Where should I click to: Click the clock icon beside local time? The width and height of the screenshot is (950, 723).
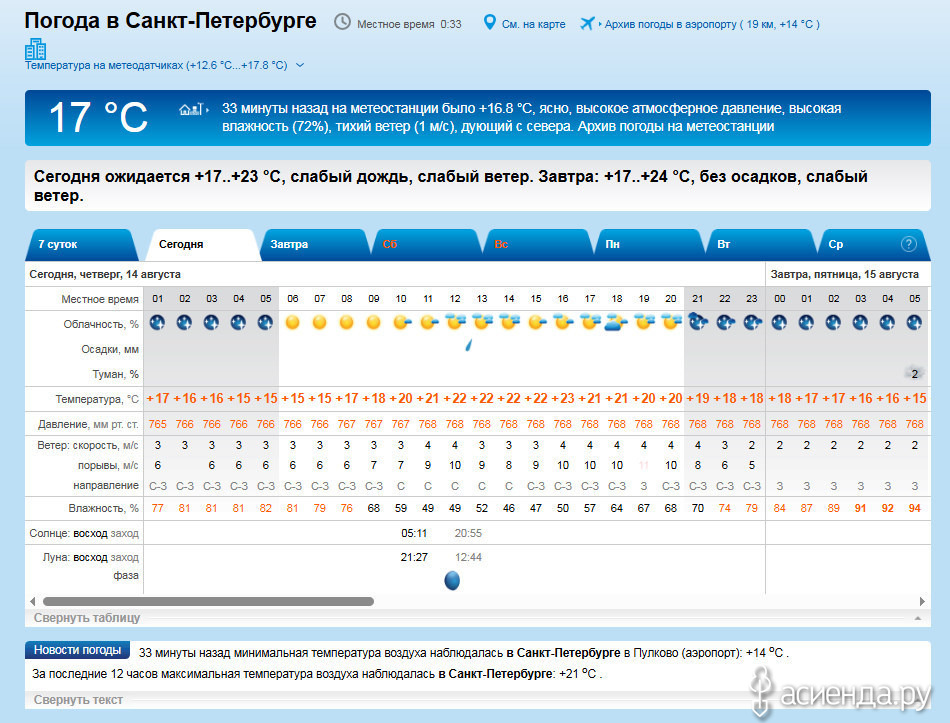tap(342, 22)
